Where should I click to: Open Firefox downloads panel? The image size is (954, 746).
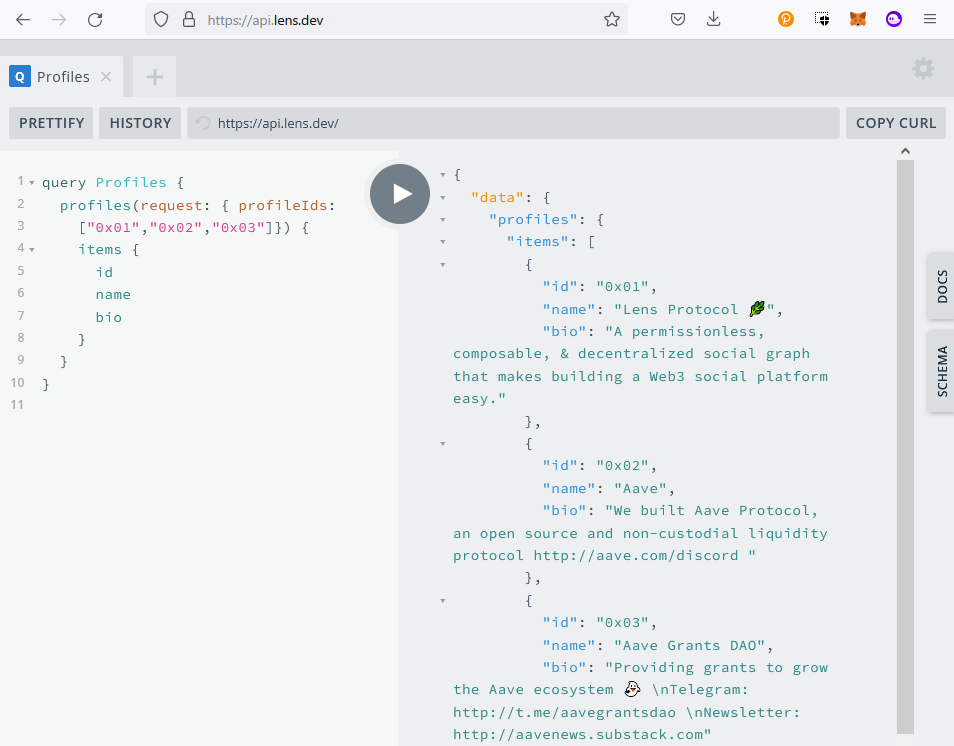click(x=714, y=19)
